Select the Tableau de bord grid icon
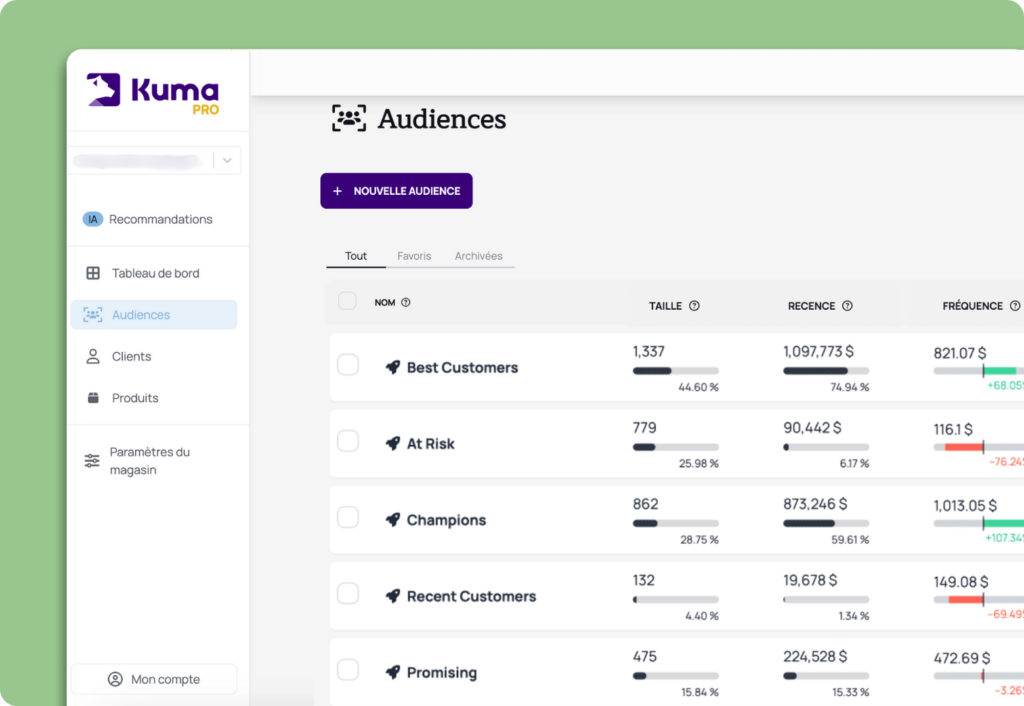 [92, 273]
